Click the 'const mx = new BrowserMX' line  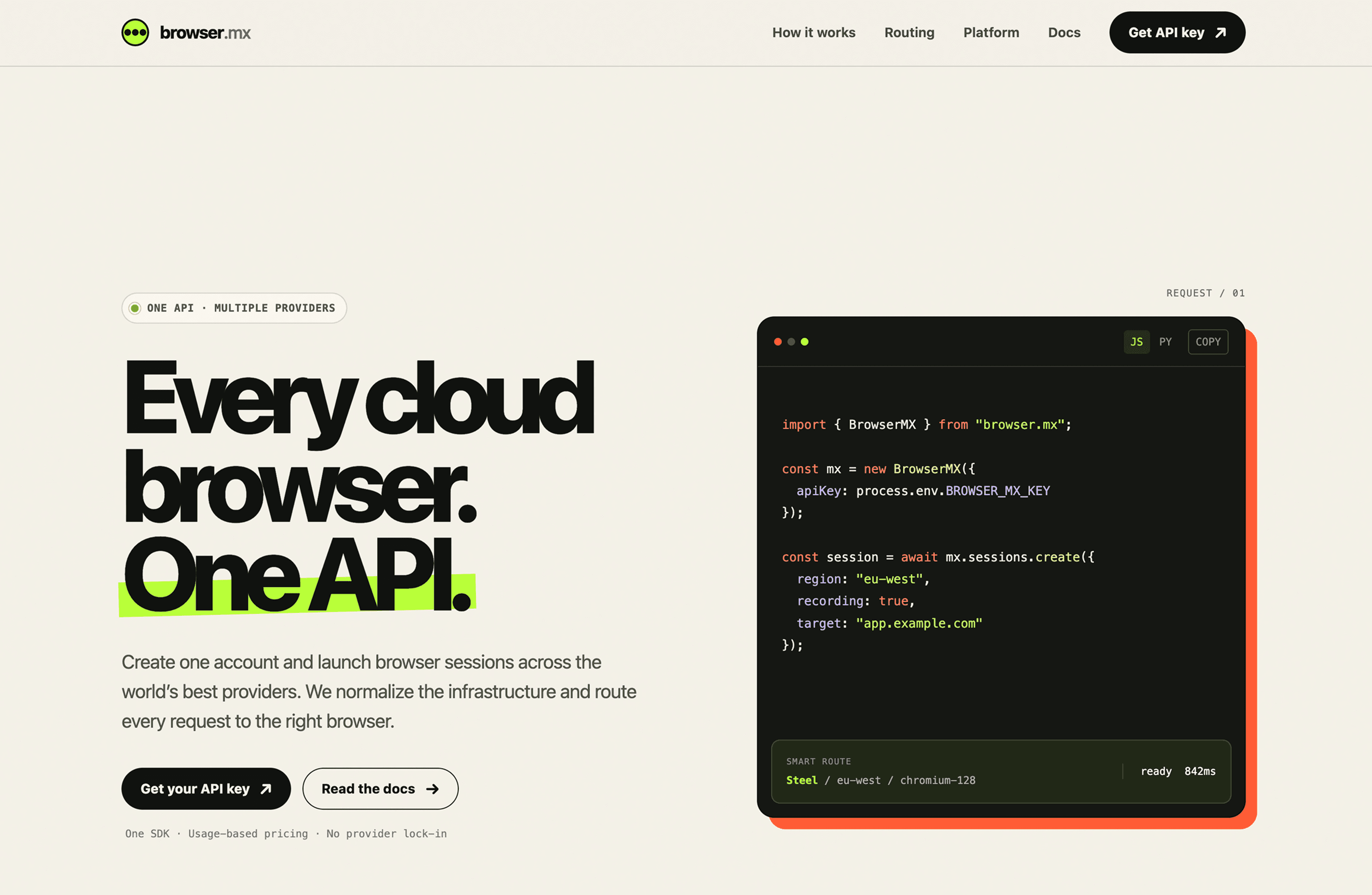point(878,469)
